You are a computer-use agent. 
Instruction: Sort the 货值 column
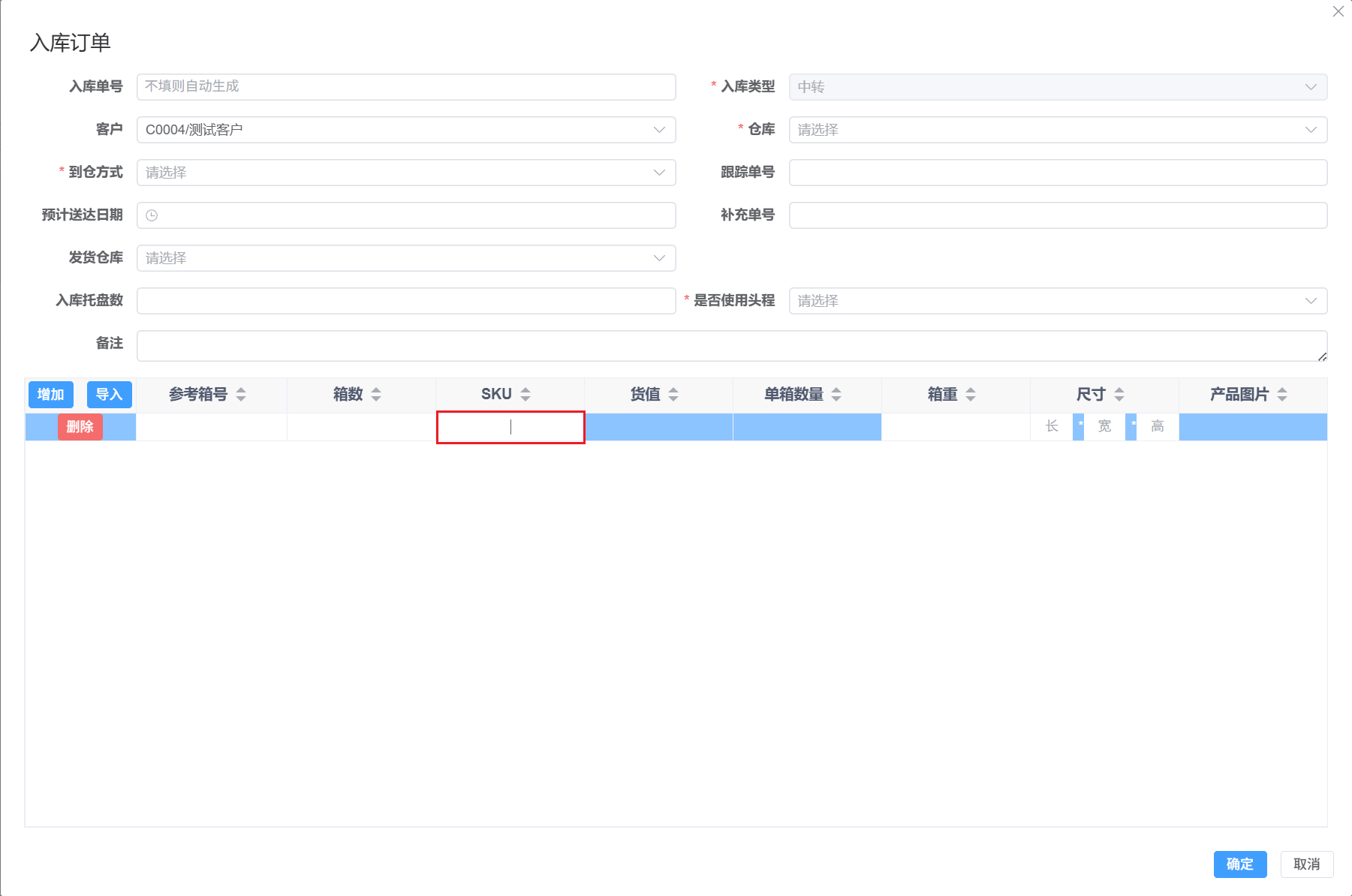coord(673,393)
